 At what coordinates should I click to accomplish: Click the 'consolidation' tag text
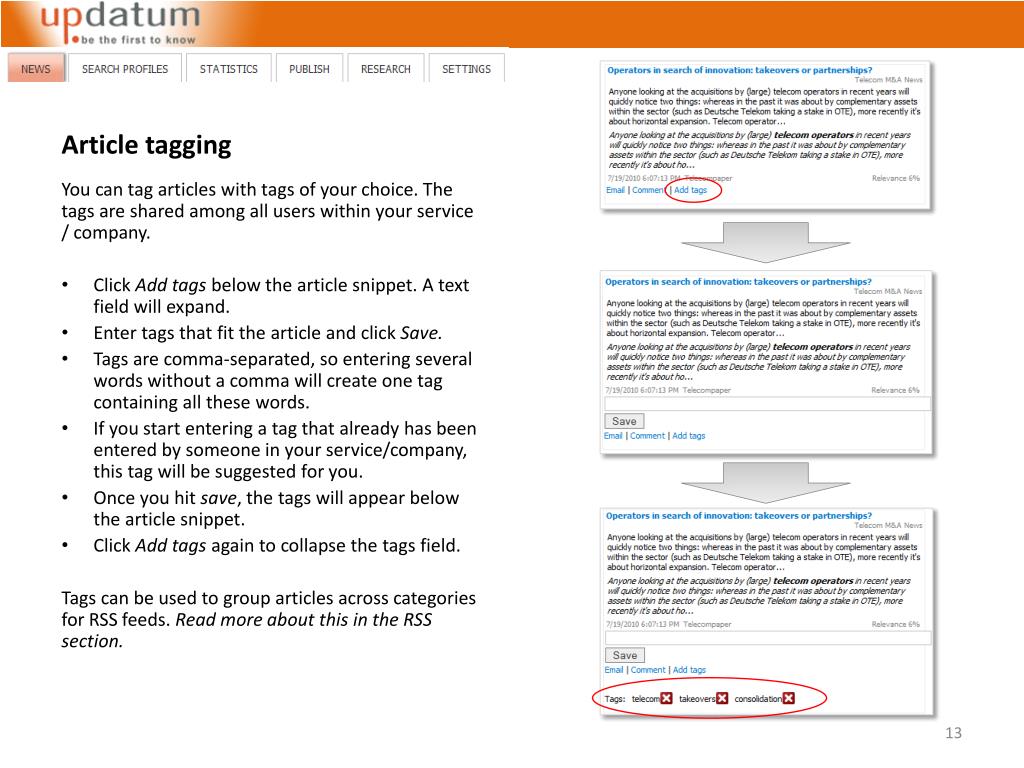(x=758, y=699)
